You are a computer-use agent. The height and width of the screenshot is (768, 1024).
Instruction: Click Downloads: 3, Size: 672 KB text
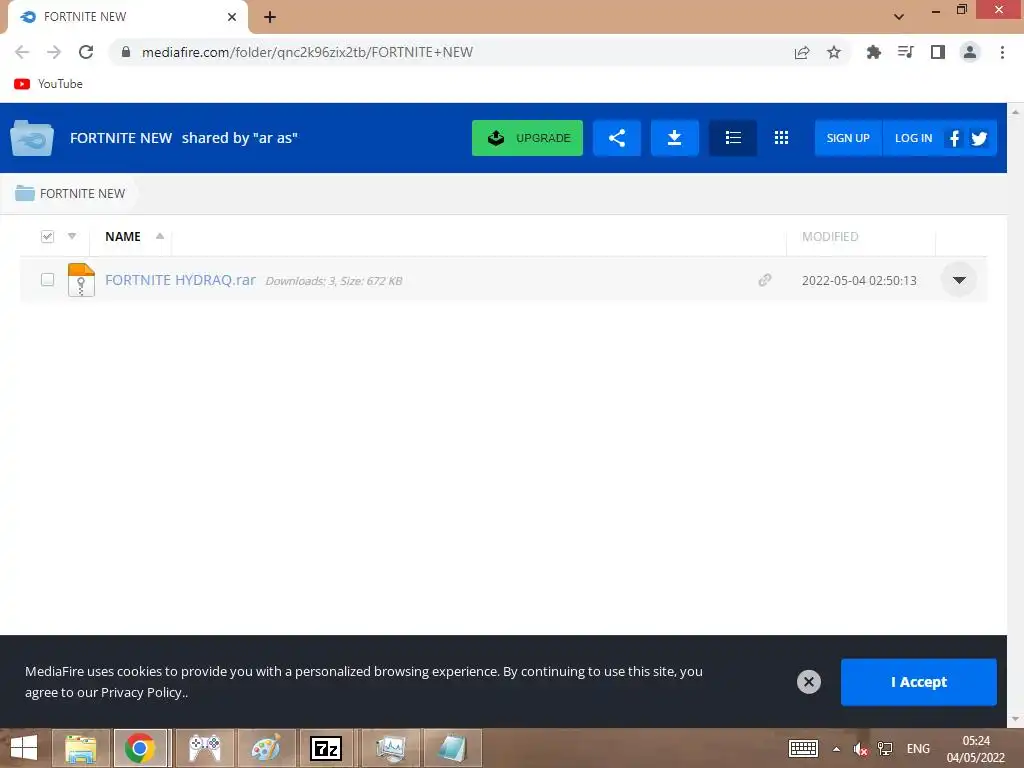334,281
